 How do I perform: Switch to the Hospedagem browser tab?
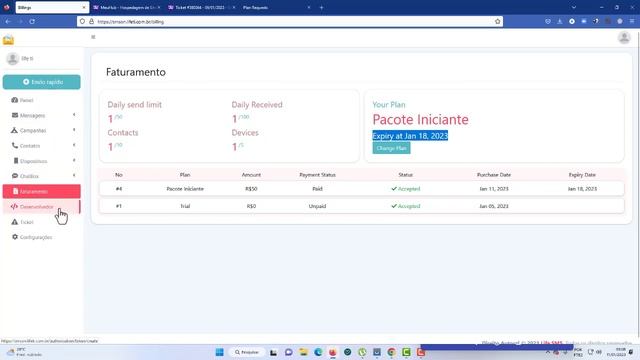[x=127, y=7]
